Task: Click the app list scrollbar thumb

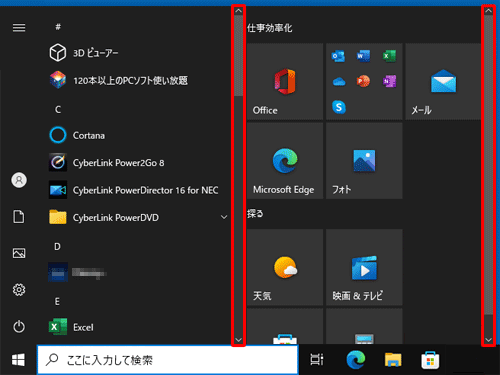Action: 238,56
